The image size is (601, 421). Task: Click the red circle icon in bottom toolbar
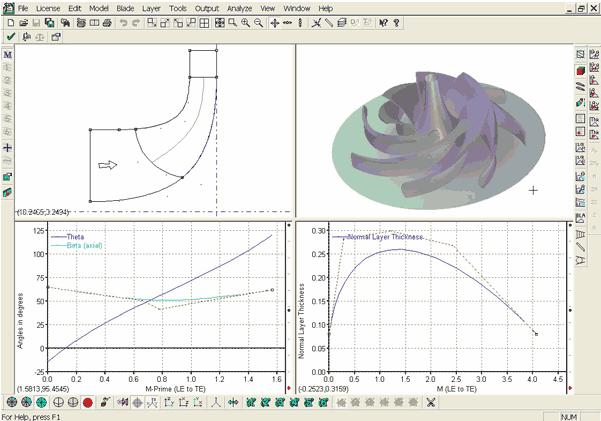coord(88,403)
